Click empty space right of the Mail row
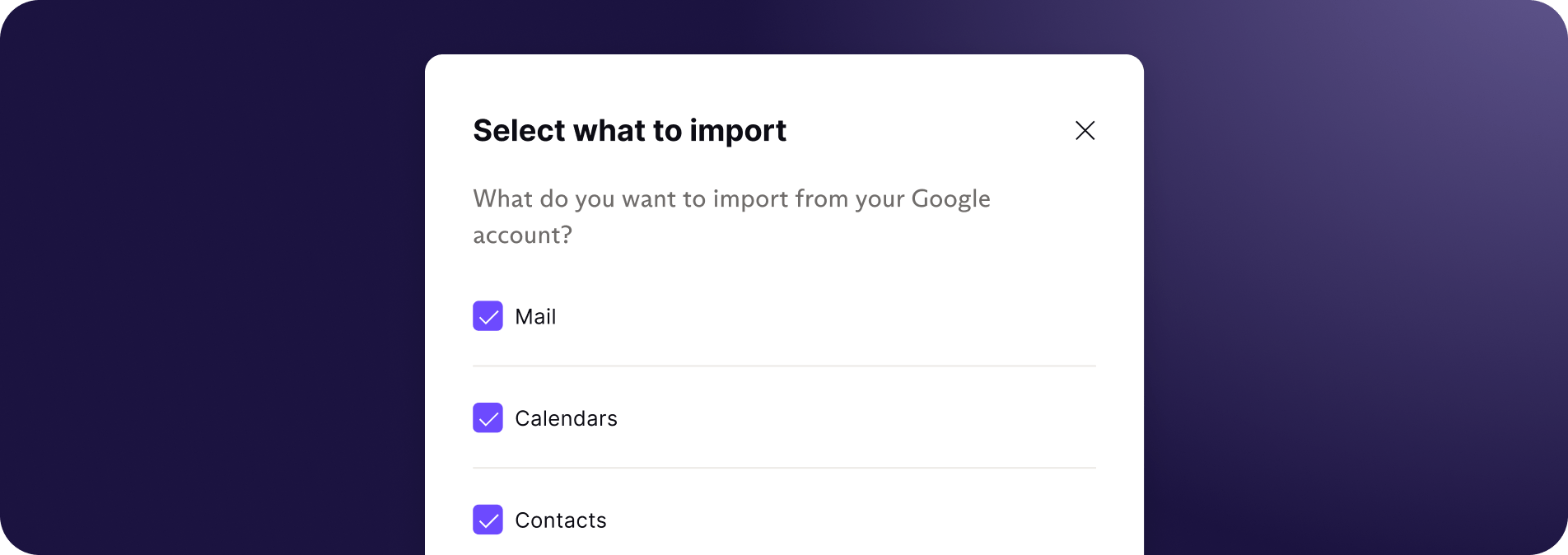Screen dimensions: 1568x555 click(x=824, y=317)
